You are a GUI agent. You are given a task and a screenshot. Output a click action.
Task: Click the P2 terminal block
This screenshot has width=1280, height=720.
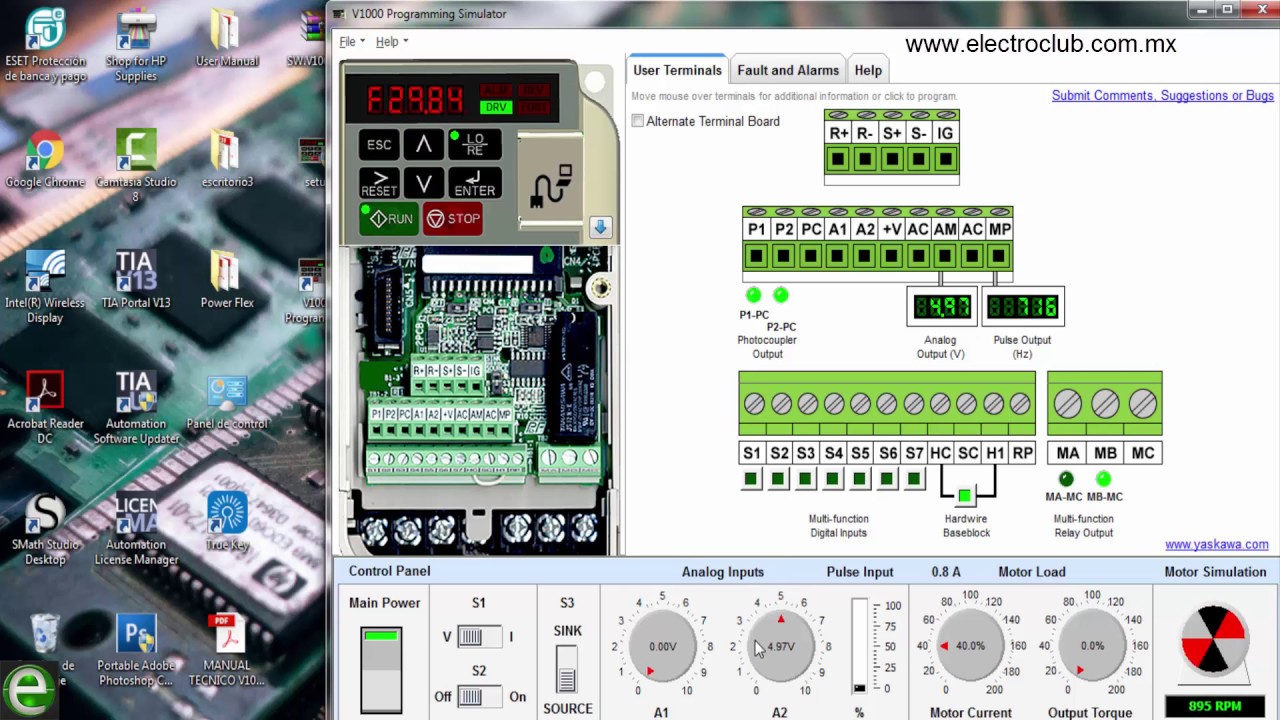click(x=783, y=256)
